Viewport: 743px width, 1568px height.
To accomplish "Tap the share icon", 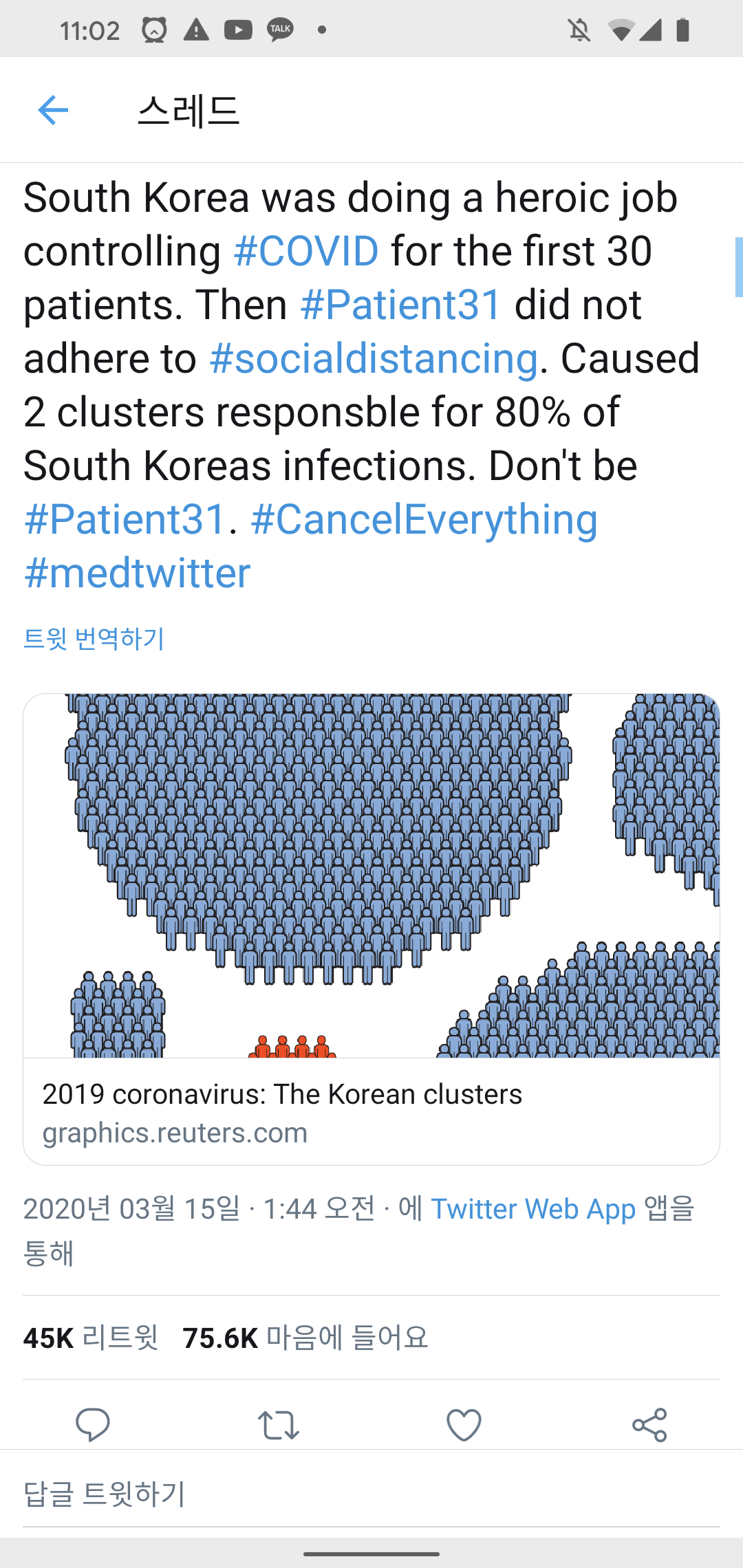I will (x=649, y=1424).
